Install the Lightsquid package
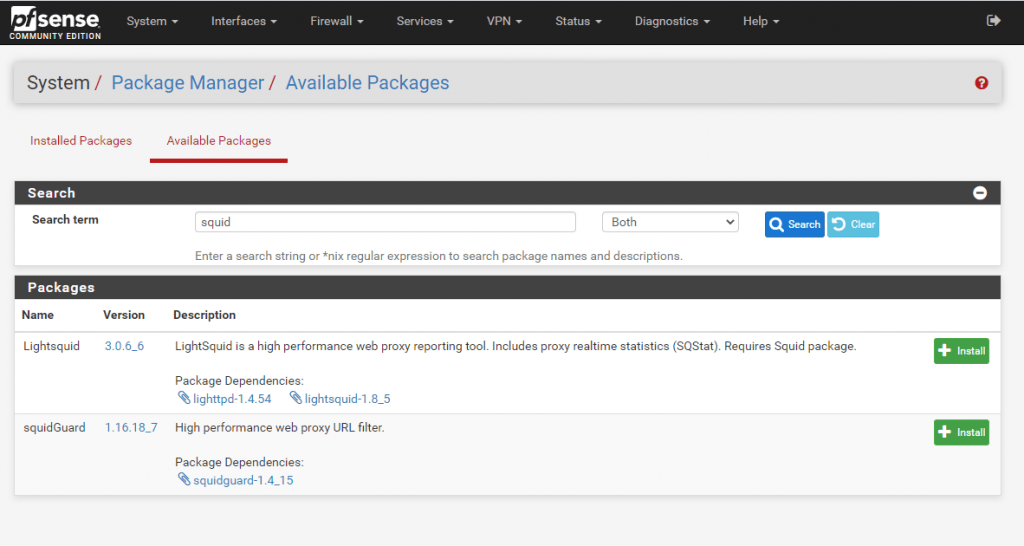The height and width of the screenshot is (546, 1024). 961,351
